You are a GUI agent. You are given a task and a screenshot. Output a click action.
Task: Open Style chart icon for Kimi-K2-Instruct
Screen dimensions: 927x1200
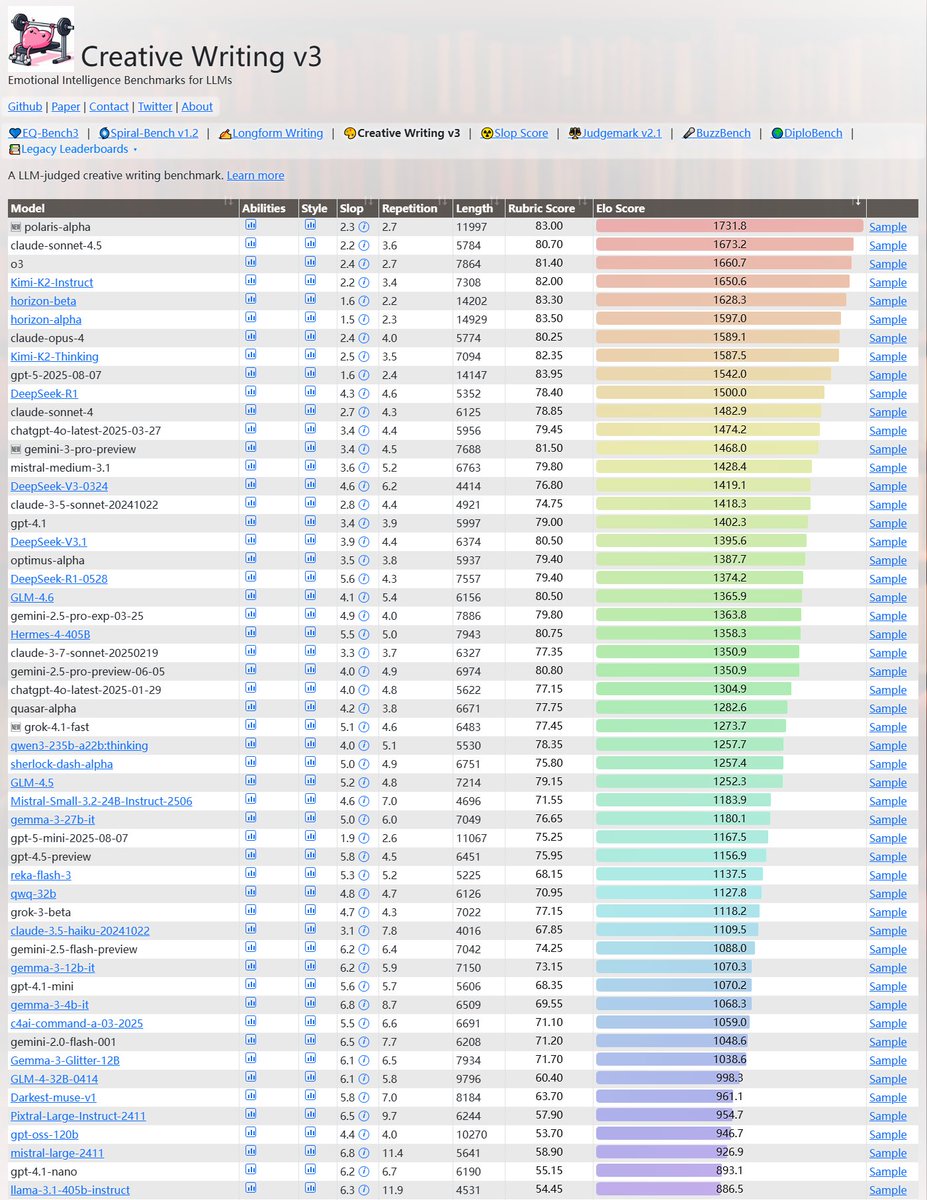(310, 281)
